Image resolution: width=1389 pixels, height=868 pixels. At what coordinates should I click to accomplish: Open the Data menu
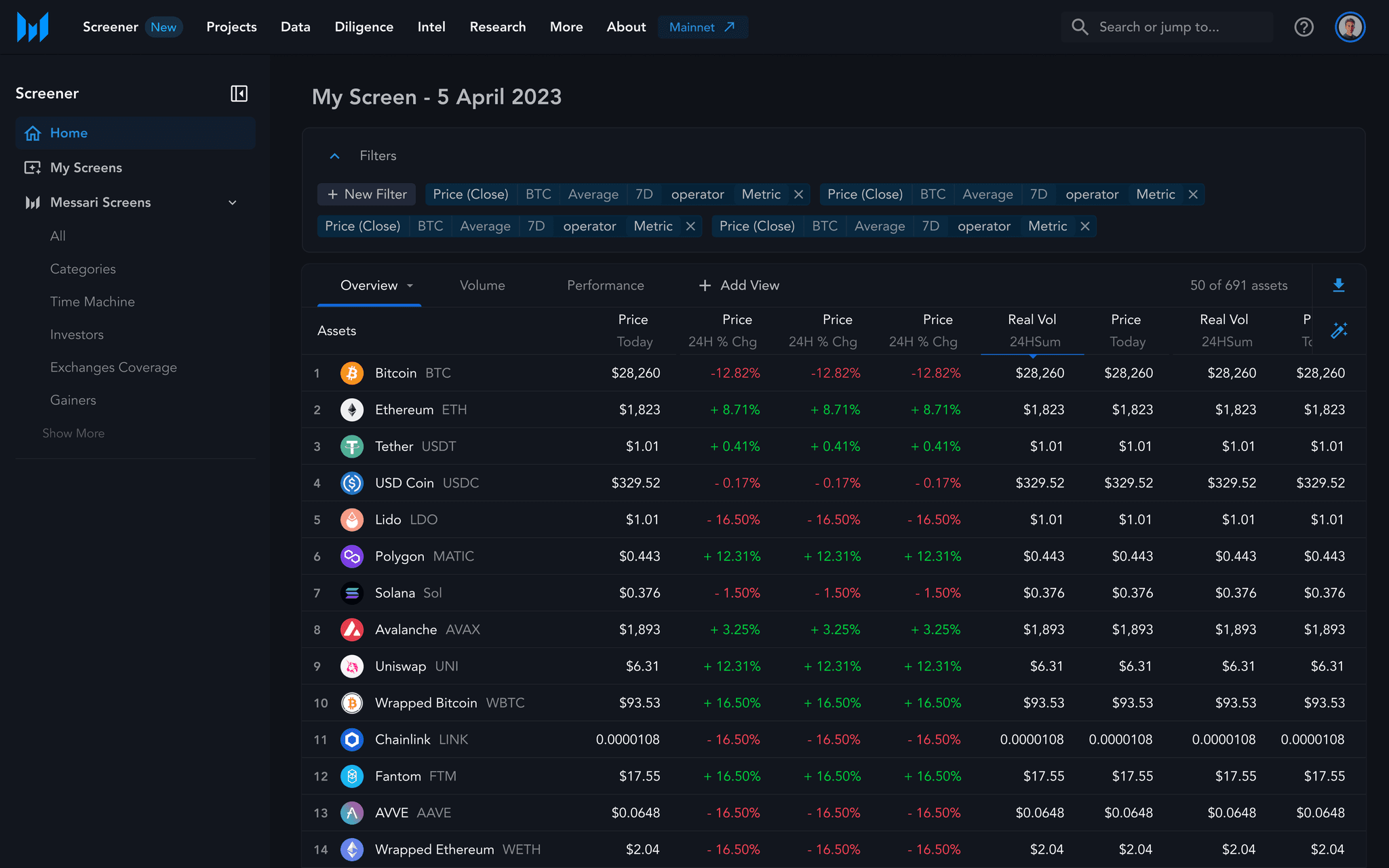point(296,27)
